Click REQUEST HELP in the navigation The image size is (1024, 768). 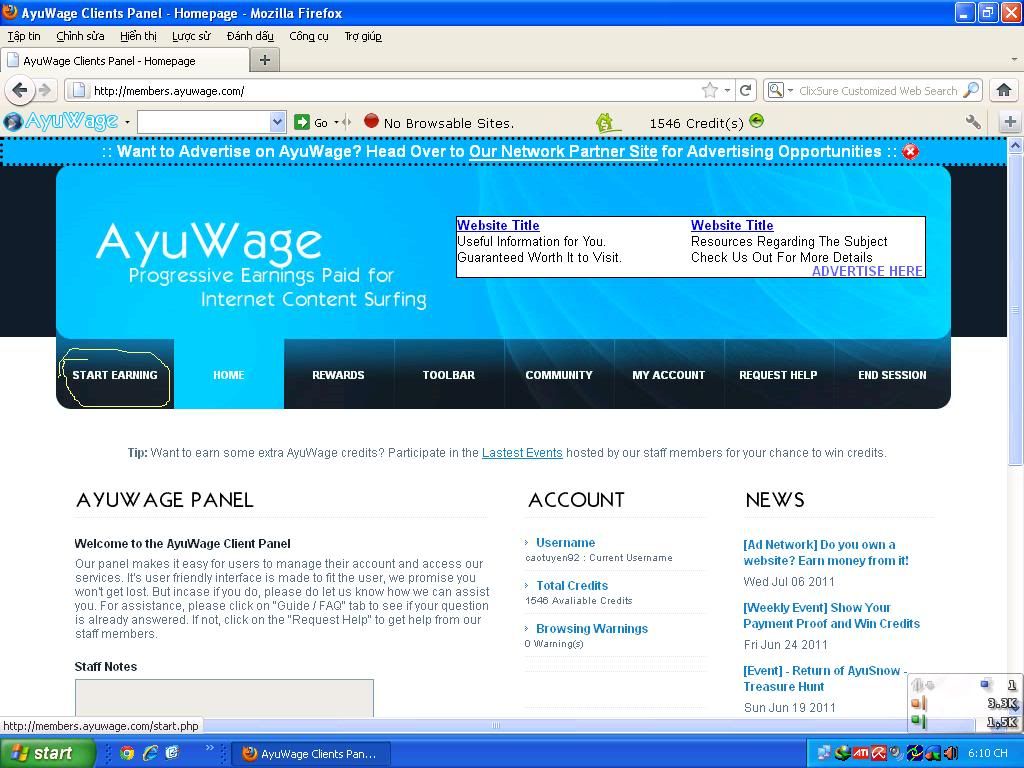778,375
